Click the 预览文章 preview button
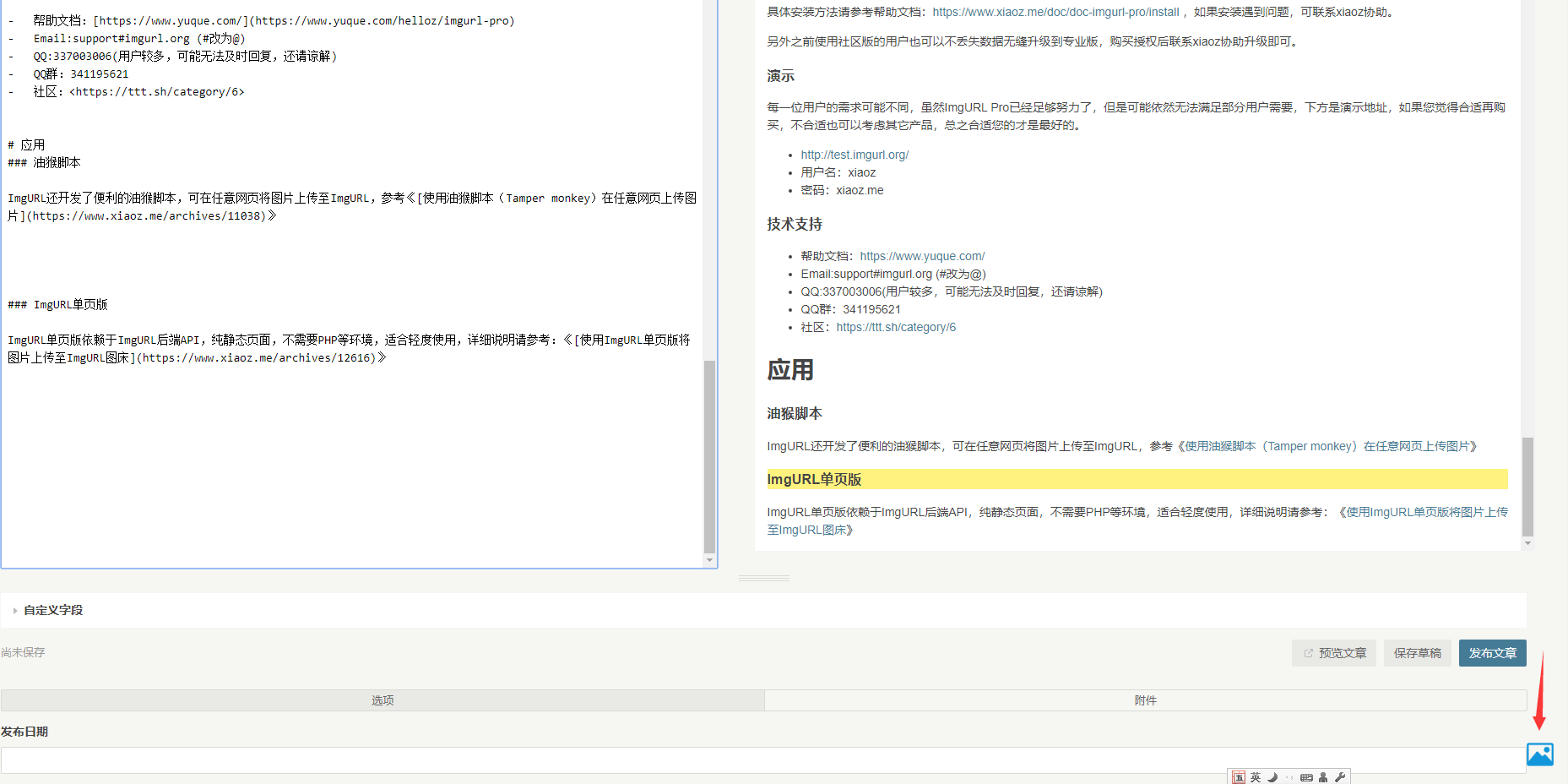 (x=1334, y=653)
